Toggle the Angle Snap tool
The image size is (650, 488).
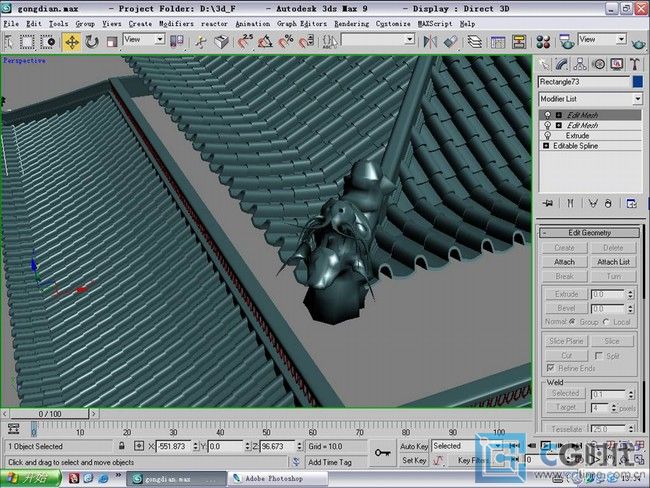pyautogui.click(x=265, y=41)
